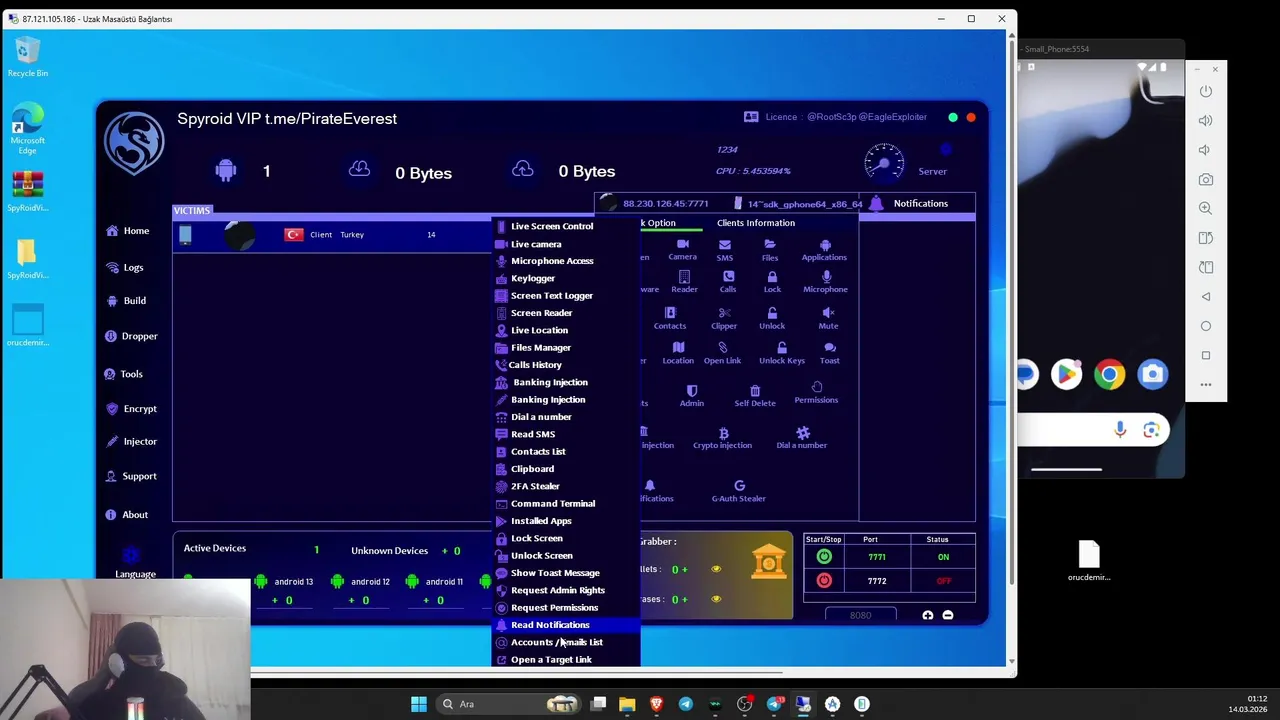Open the Recycle Bin on desktop
Viewport: 1280px width, 720px height.
(x=28, y=56)
